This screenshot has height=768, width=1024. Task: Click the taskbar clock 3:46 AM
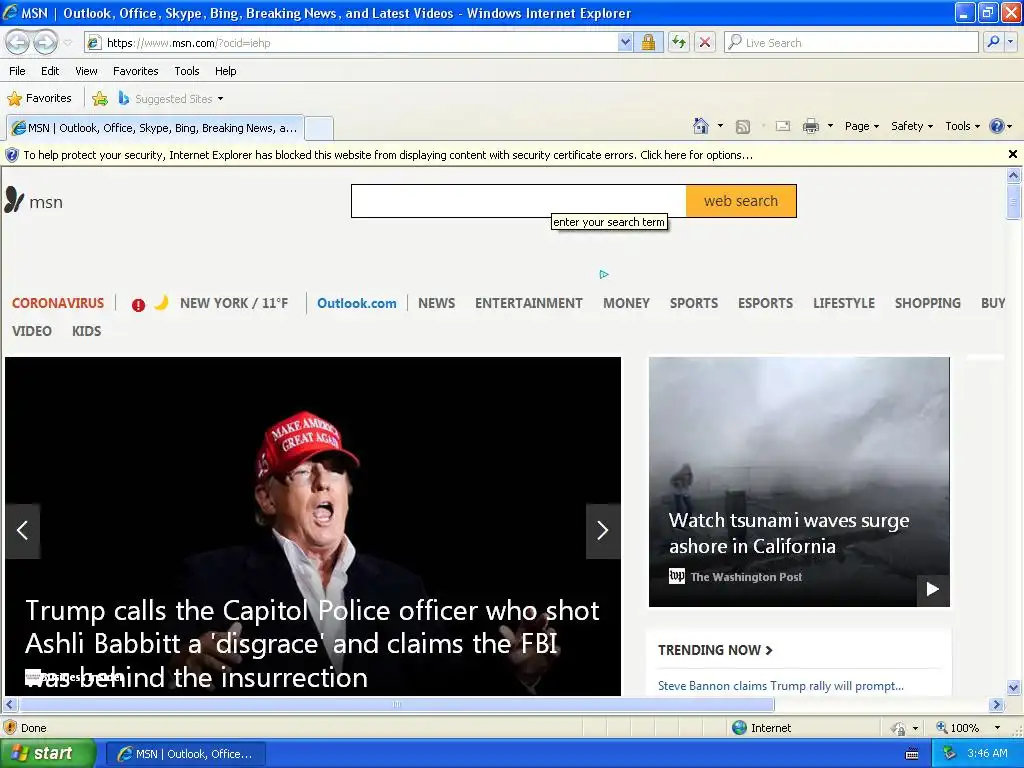pos(987,753)
